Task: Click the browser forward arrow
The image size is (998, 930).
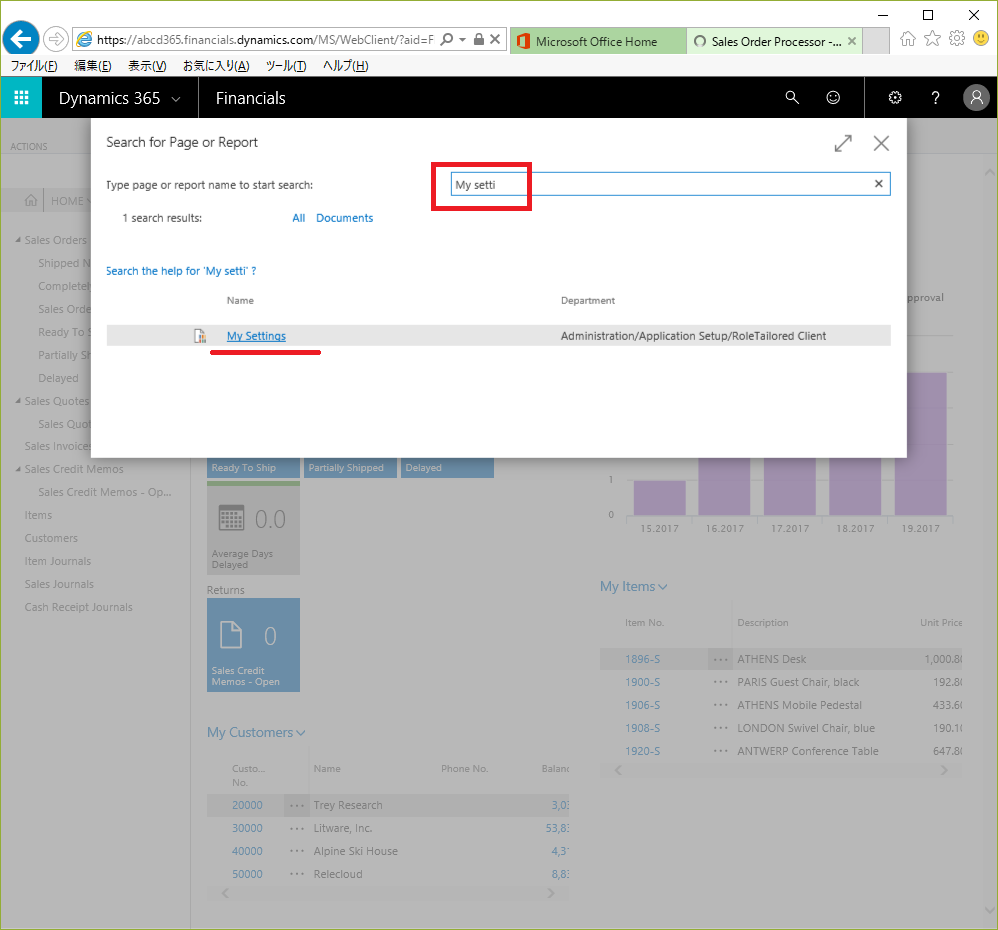Action: pyautogui.click(x=56, y=39)
